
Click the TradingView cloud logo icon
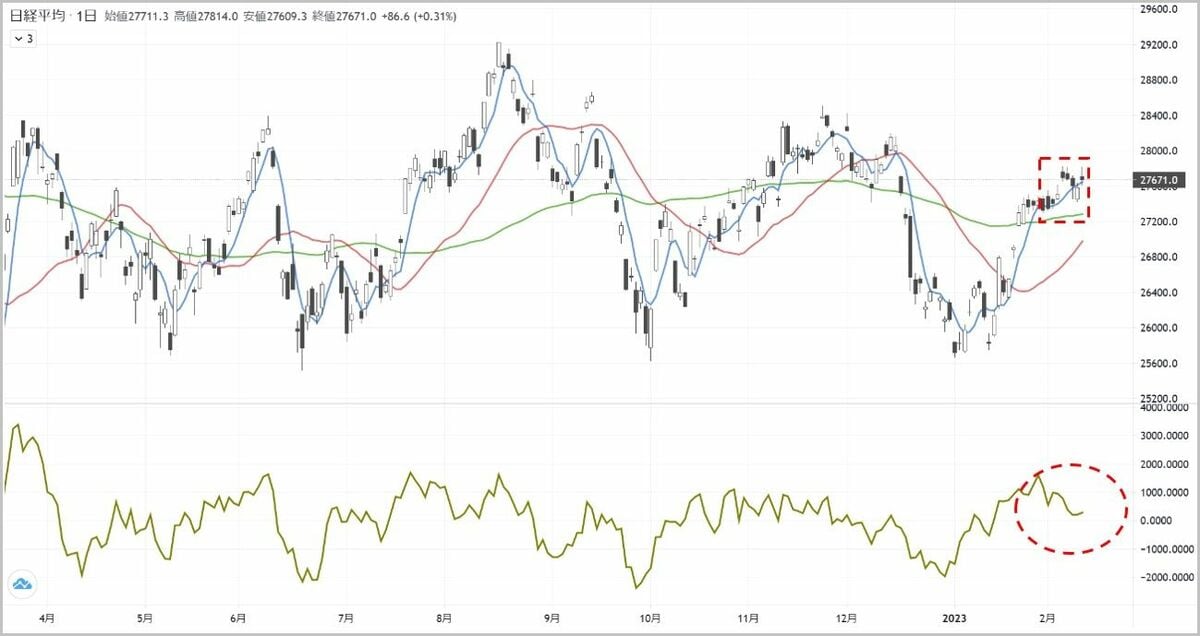point(22,585)
